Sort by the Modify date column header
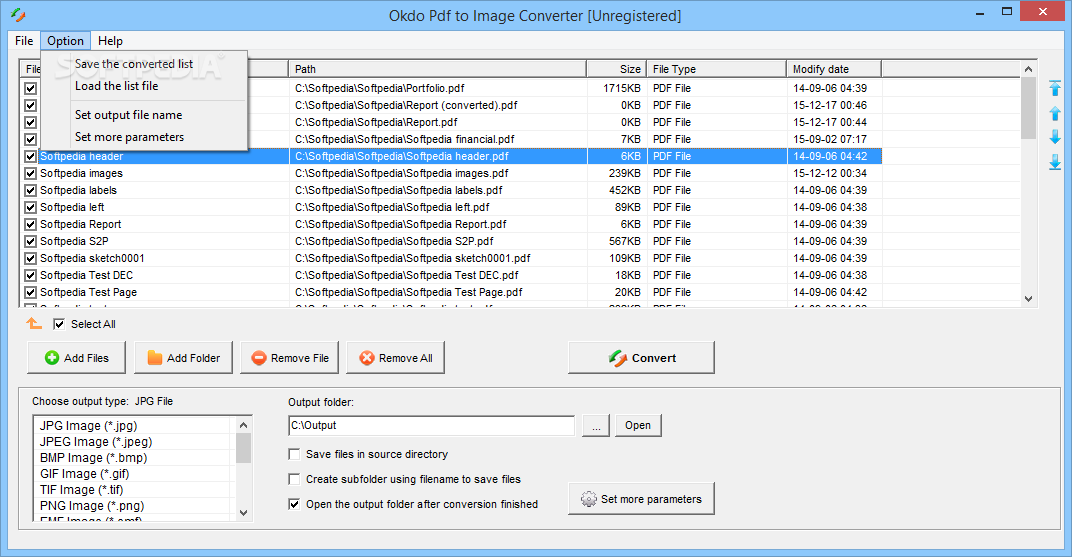Image resolution: width=1072 pixels, height=557 pixels. (x=835, y=69)
